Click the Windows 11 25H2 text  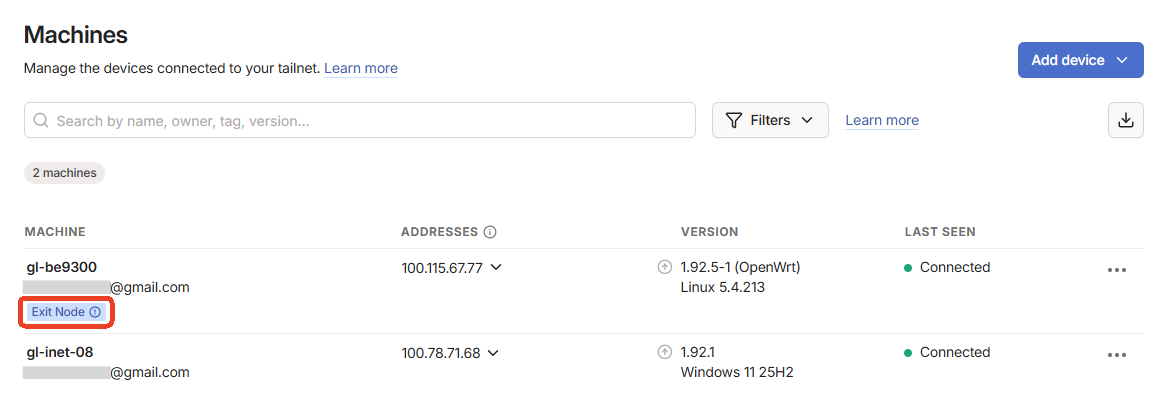[737, 372]
